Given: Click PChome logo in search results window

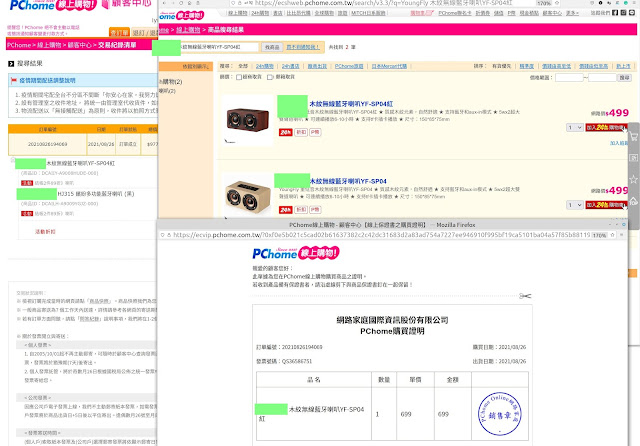Looking at the screenshot, I should pyautogui.click(x=182, y=16).
